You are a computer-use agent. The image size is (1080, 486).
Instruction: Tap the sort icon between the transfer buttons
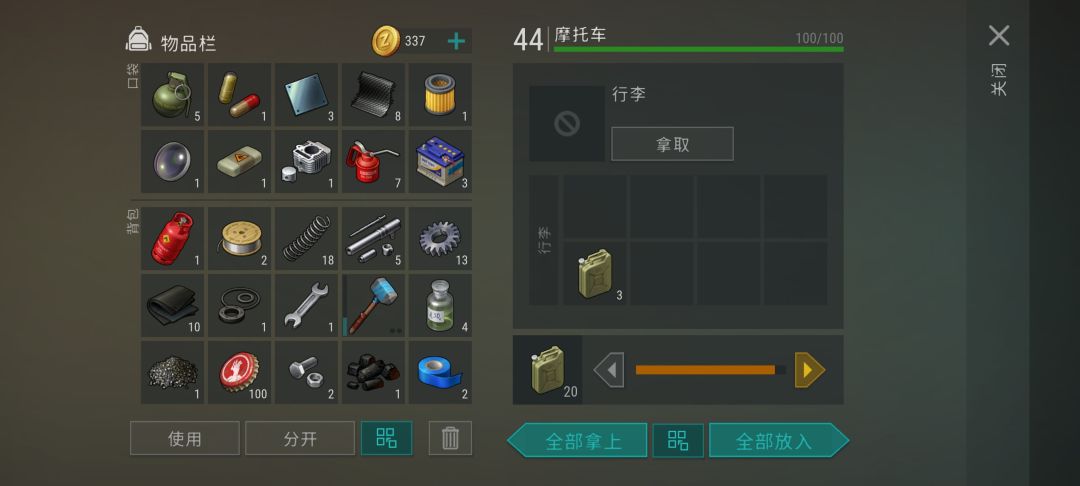point(678,441)
